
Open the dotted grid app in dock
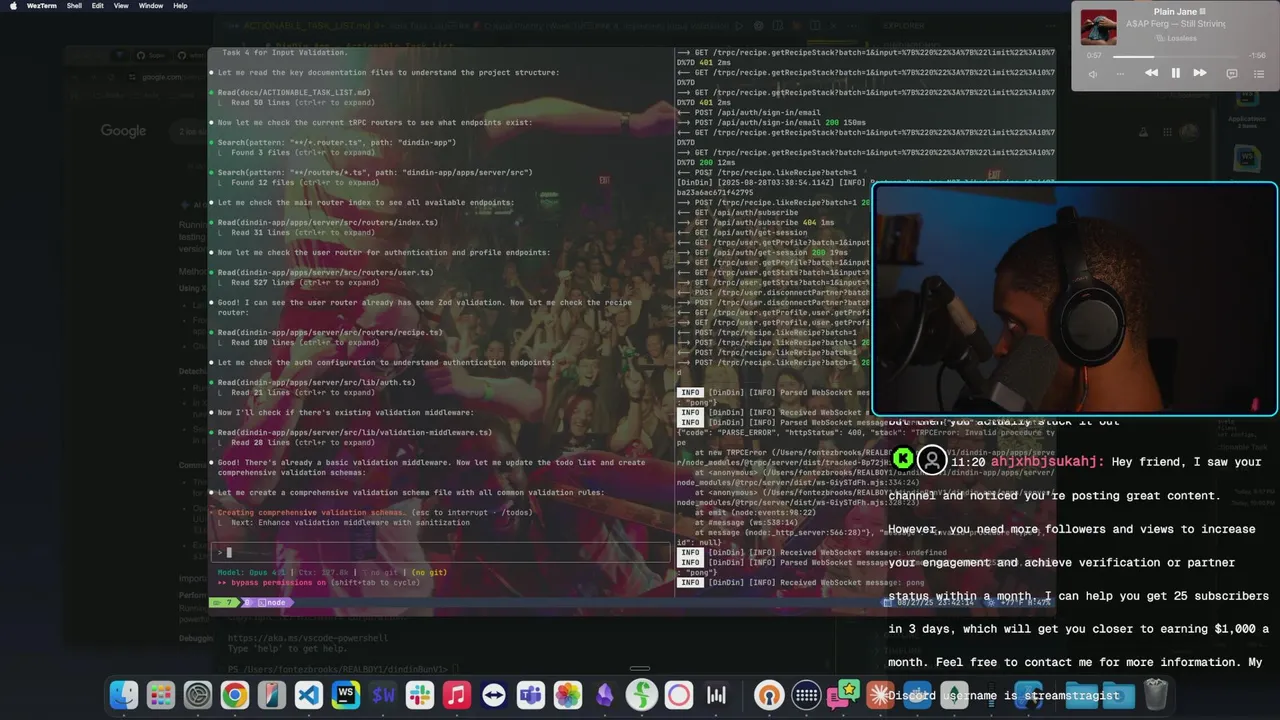click(x=806, y=694)
